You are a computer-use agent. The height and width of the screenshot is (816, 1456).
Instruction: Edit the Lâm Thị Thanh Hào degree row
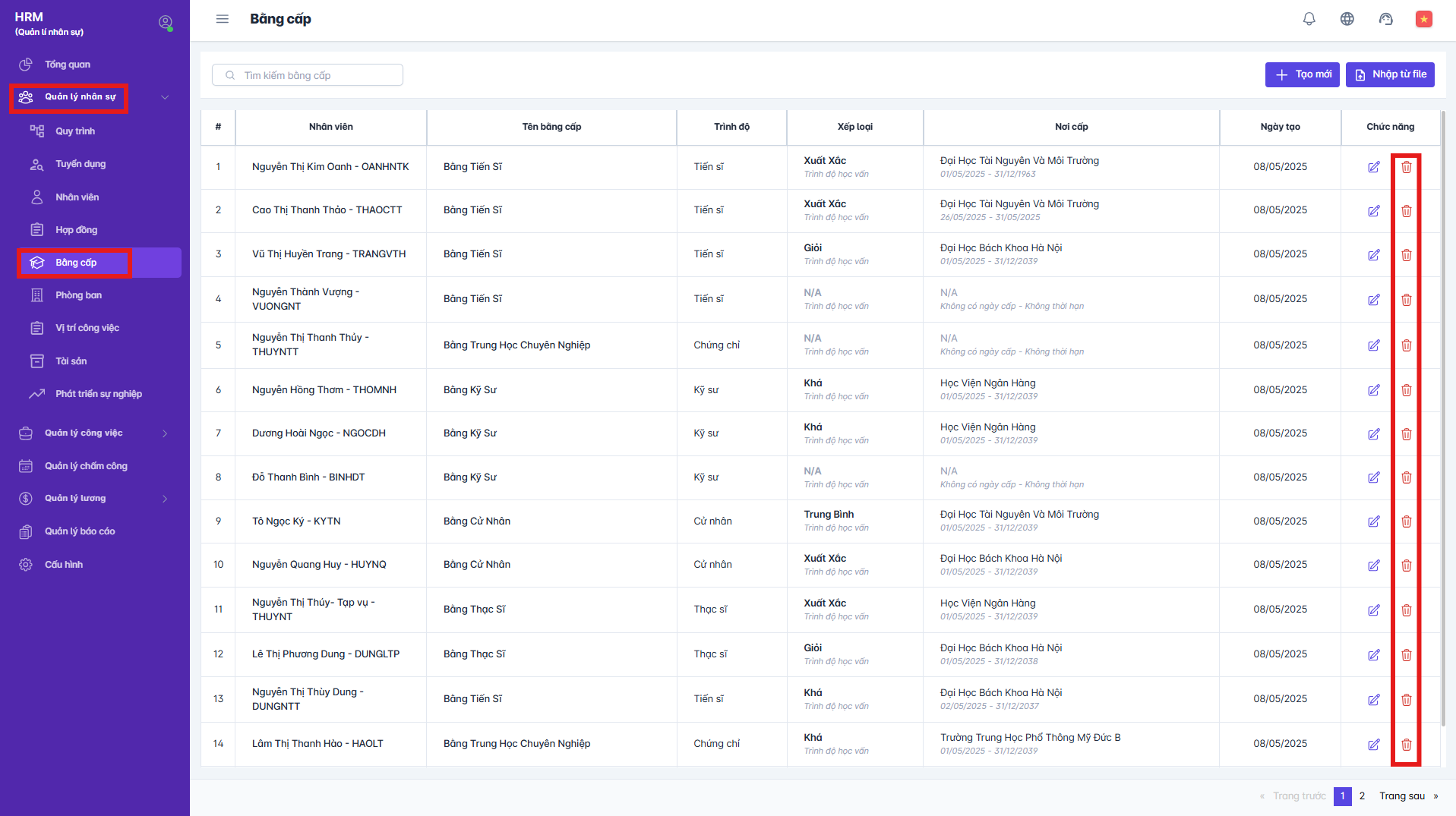(1373, 745)
